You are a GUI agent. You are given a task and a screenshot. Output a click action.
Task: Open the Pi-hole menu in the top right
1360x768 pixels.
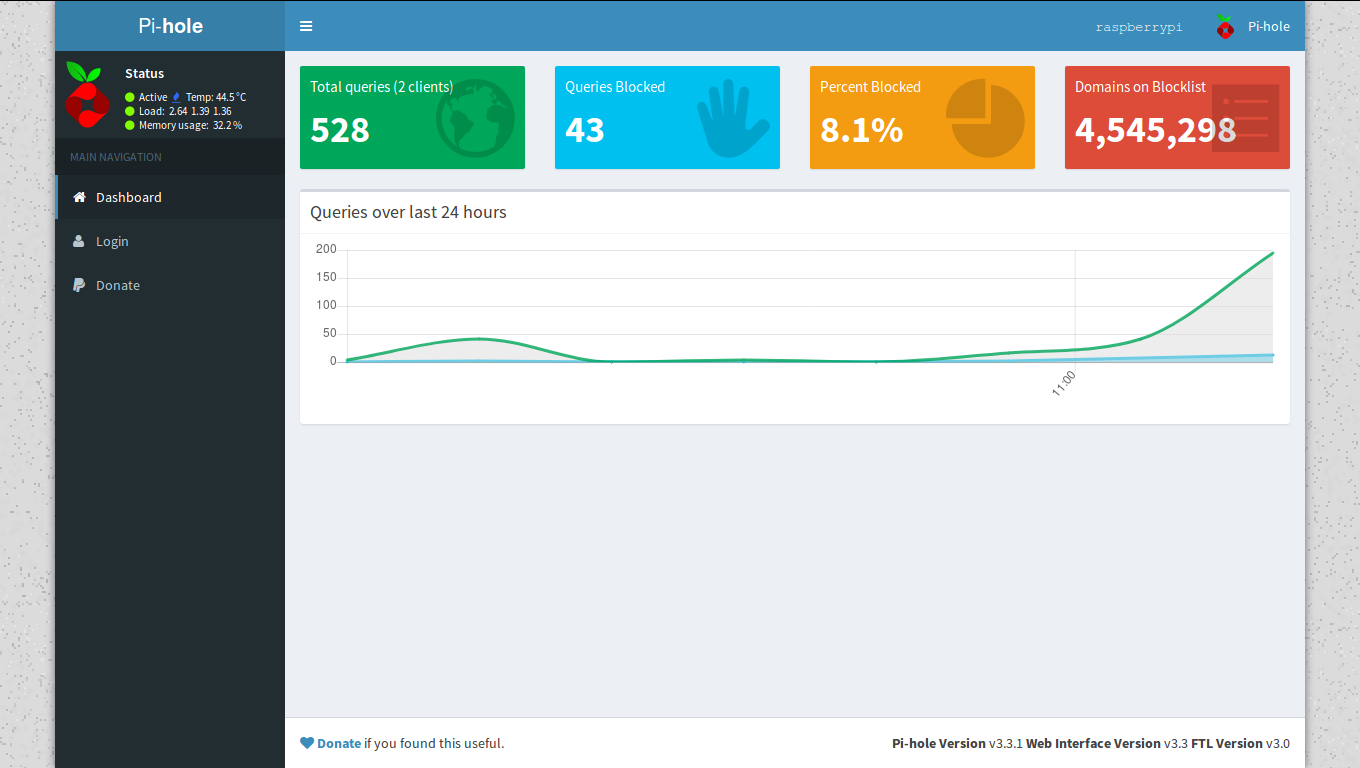[1254, 27]
